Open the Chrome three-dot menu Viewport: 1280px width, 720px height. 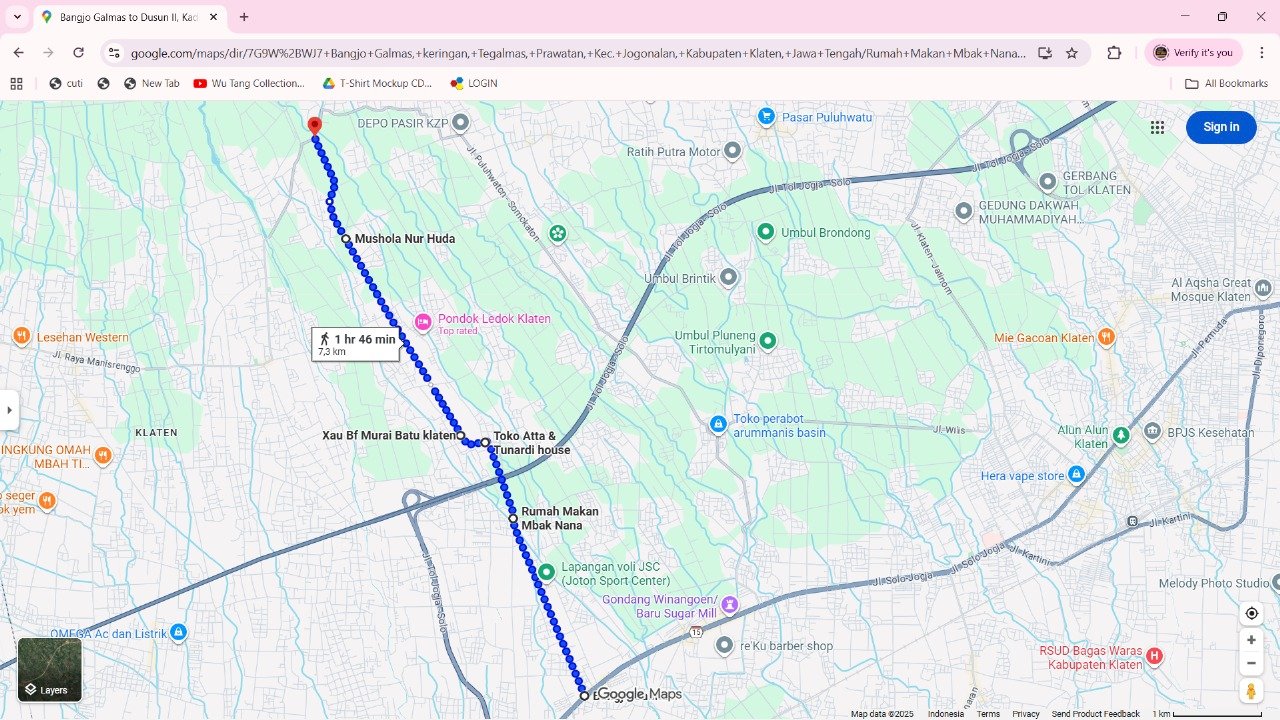[x=1260, y=53]
